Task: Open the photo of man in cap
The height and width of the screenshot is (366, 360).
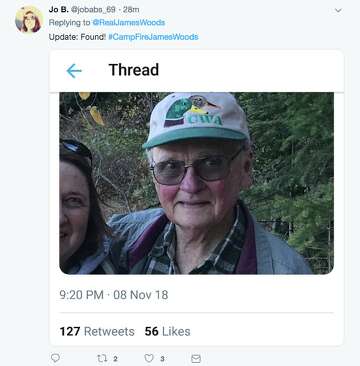Action: 196,183
